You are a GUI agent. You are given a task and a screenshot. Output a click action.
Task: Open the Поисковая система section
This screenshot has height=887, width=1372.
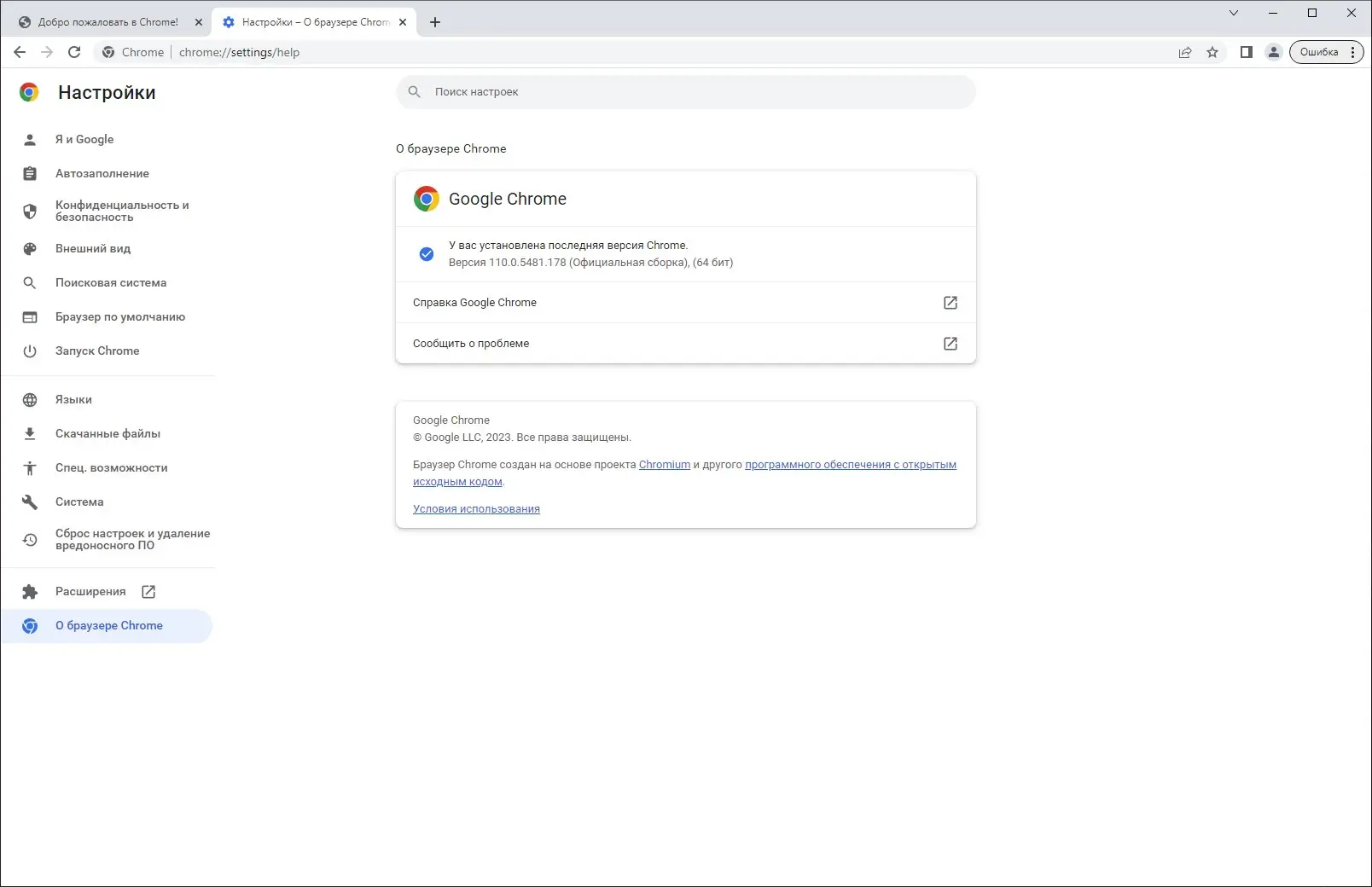point(111,282)
